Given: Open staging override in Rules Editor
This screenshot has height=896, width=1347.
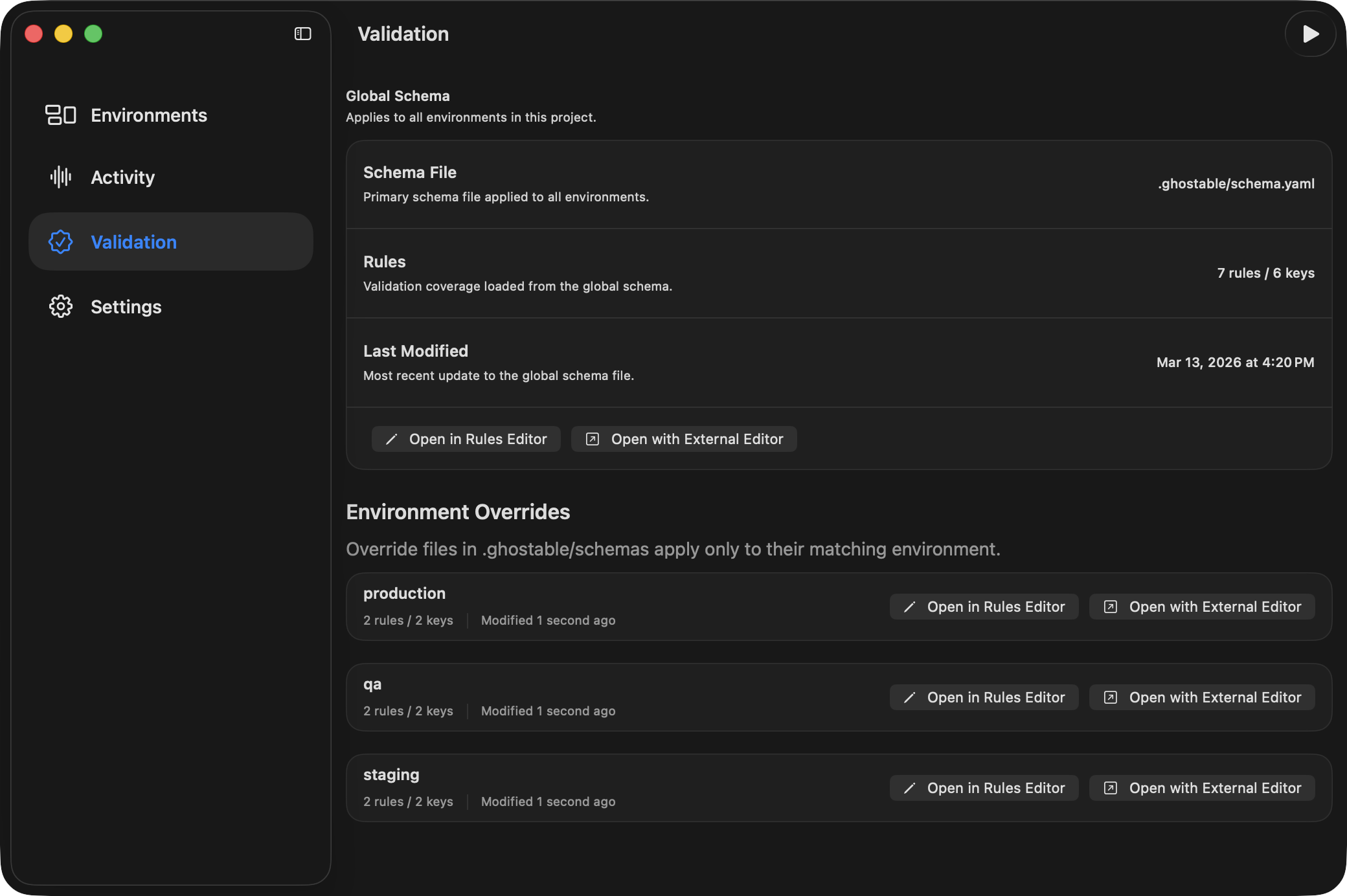Looking at the screenshot, I should tap(984, 788).
